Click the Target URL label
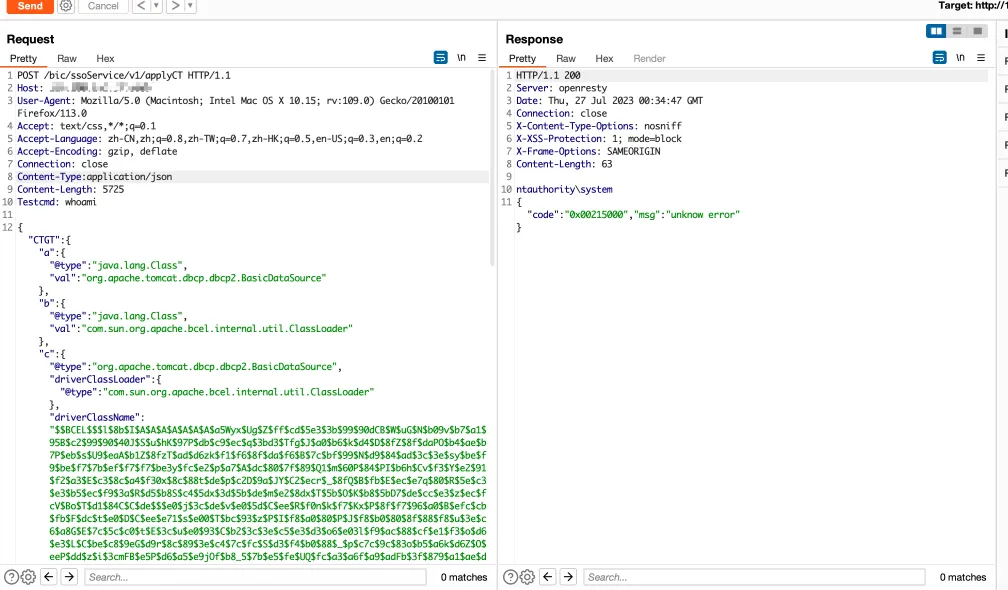This screenshot has height=590, width=1008. (x=973, y=6)
